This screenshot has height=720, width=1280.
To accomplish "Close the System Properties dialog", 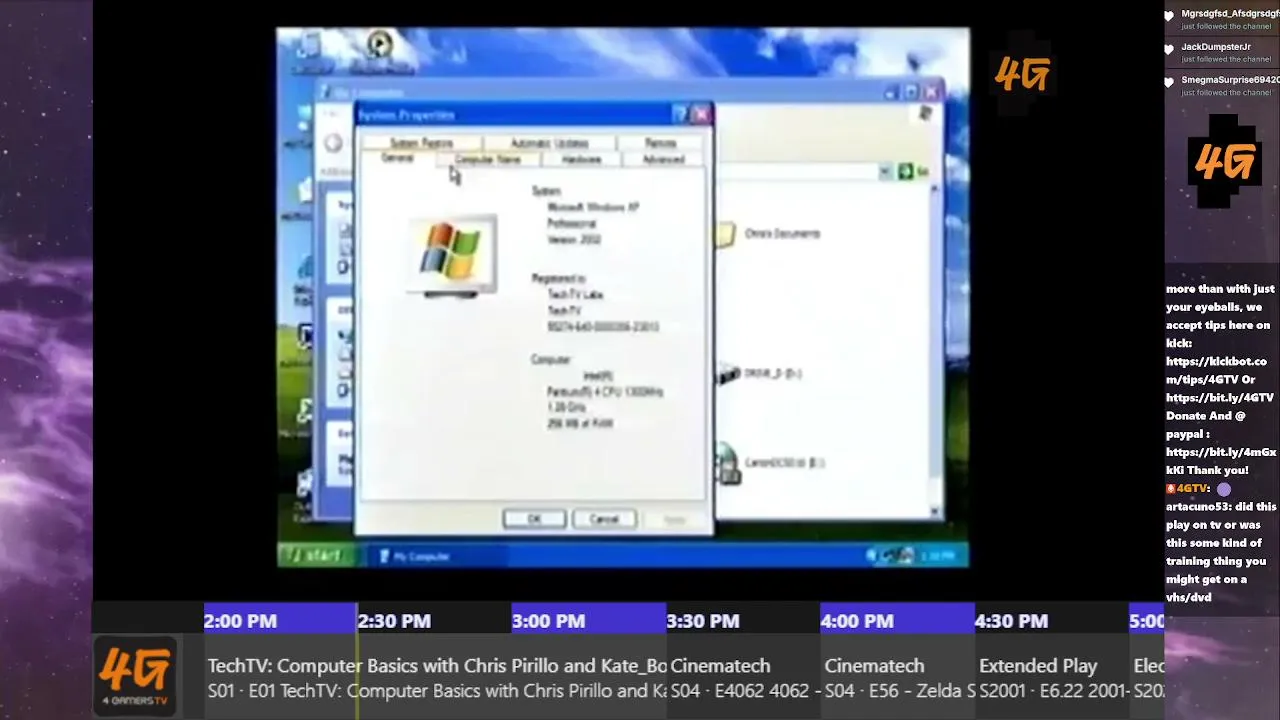I will point(700,114).
